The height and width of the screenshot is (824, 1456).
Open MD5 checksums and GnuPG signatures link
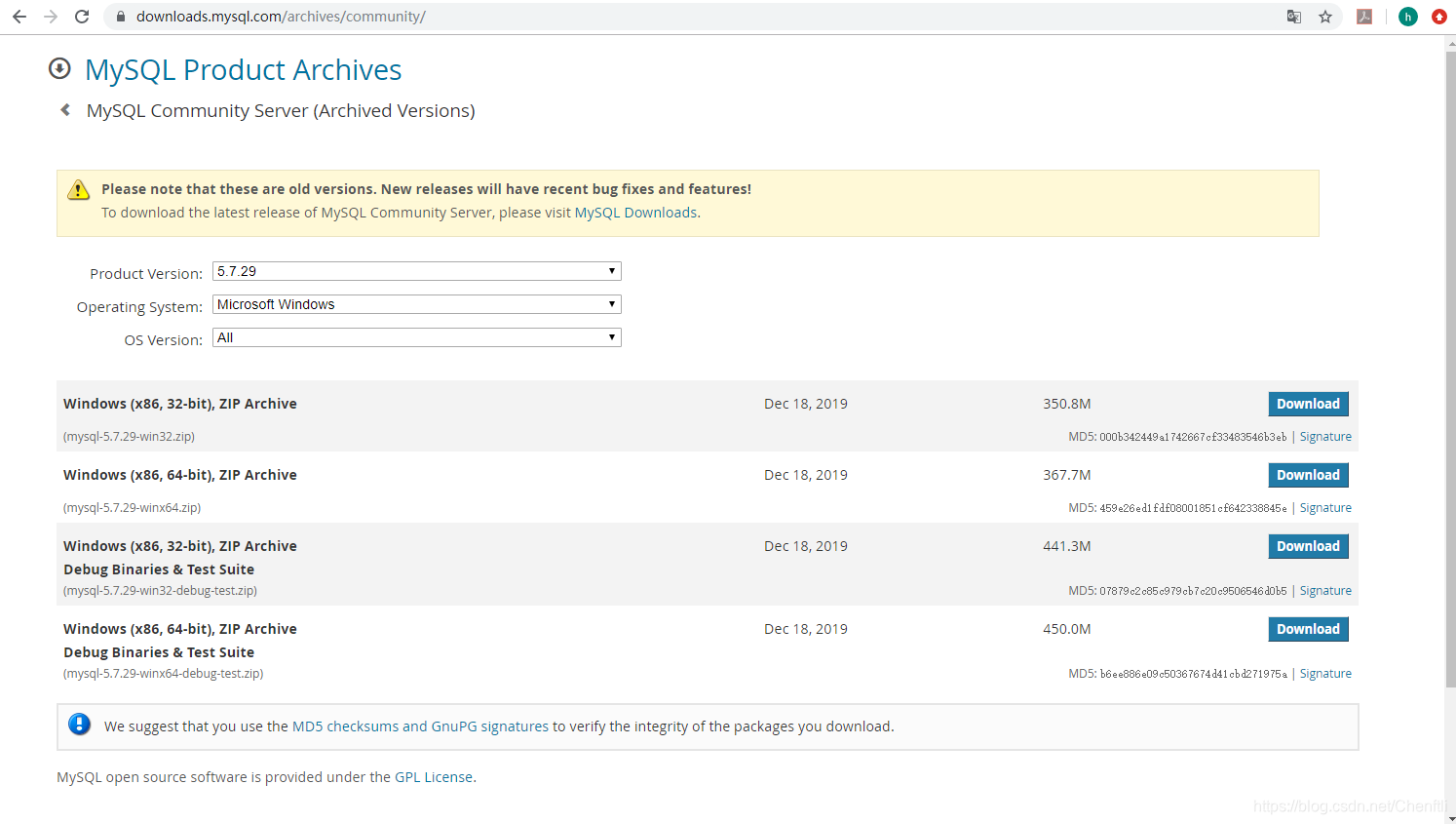coord(420,726)
